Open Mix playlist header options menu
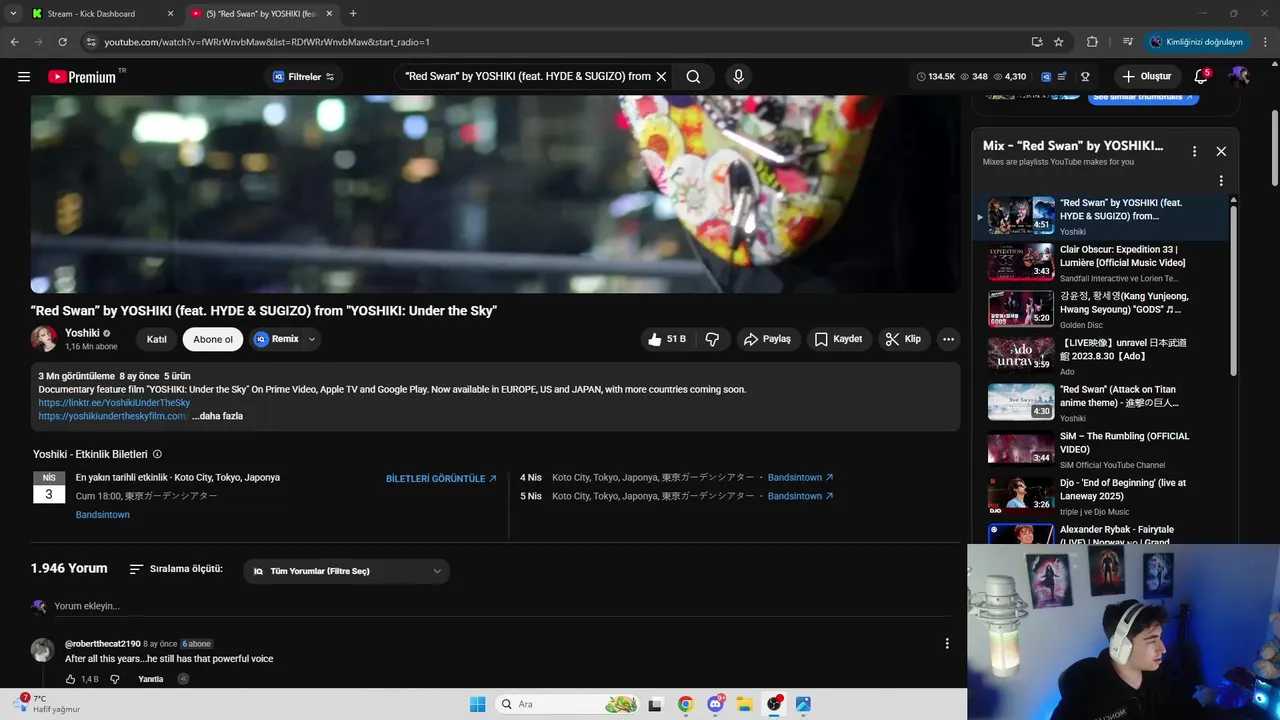The image size is (1280, 720). pyautogui.click(x=1194, y=151)
